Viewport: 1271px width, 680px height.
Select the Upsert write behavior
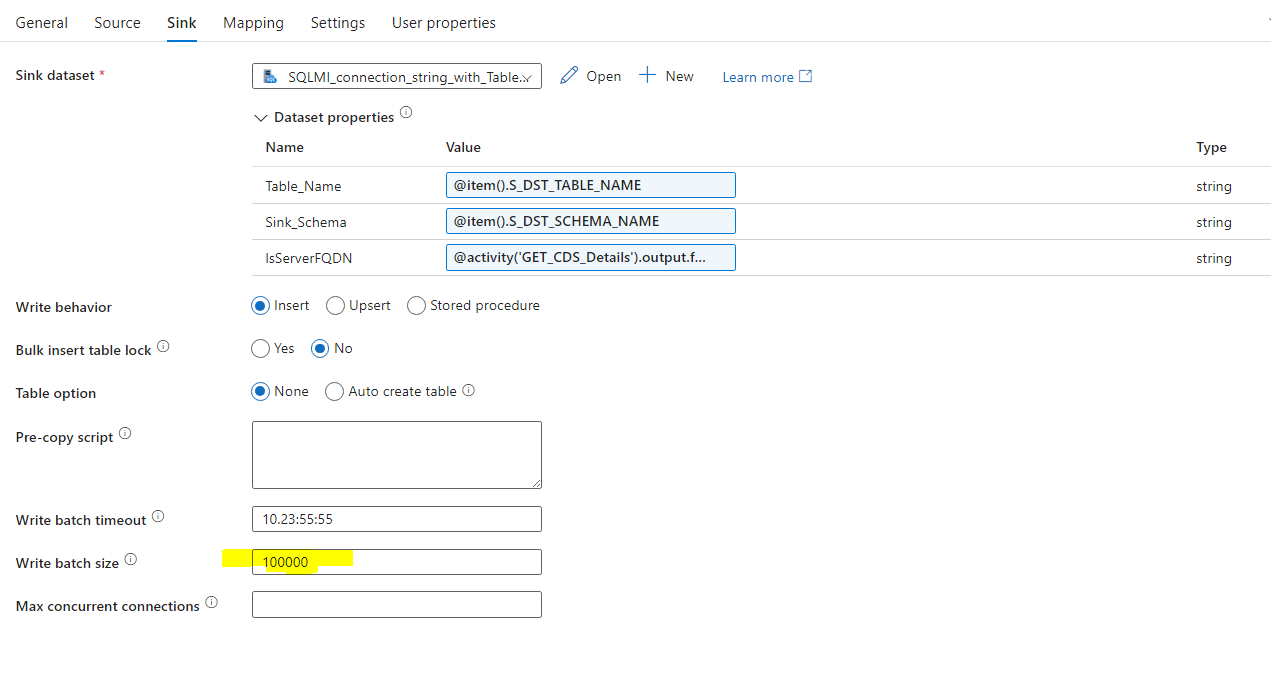[x=335, y=305]
